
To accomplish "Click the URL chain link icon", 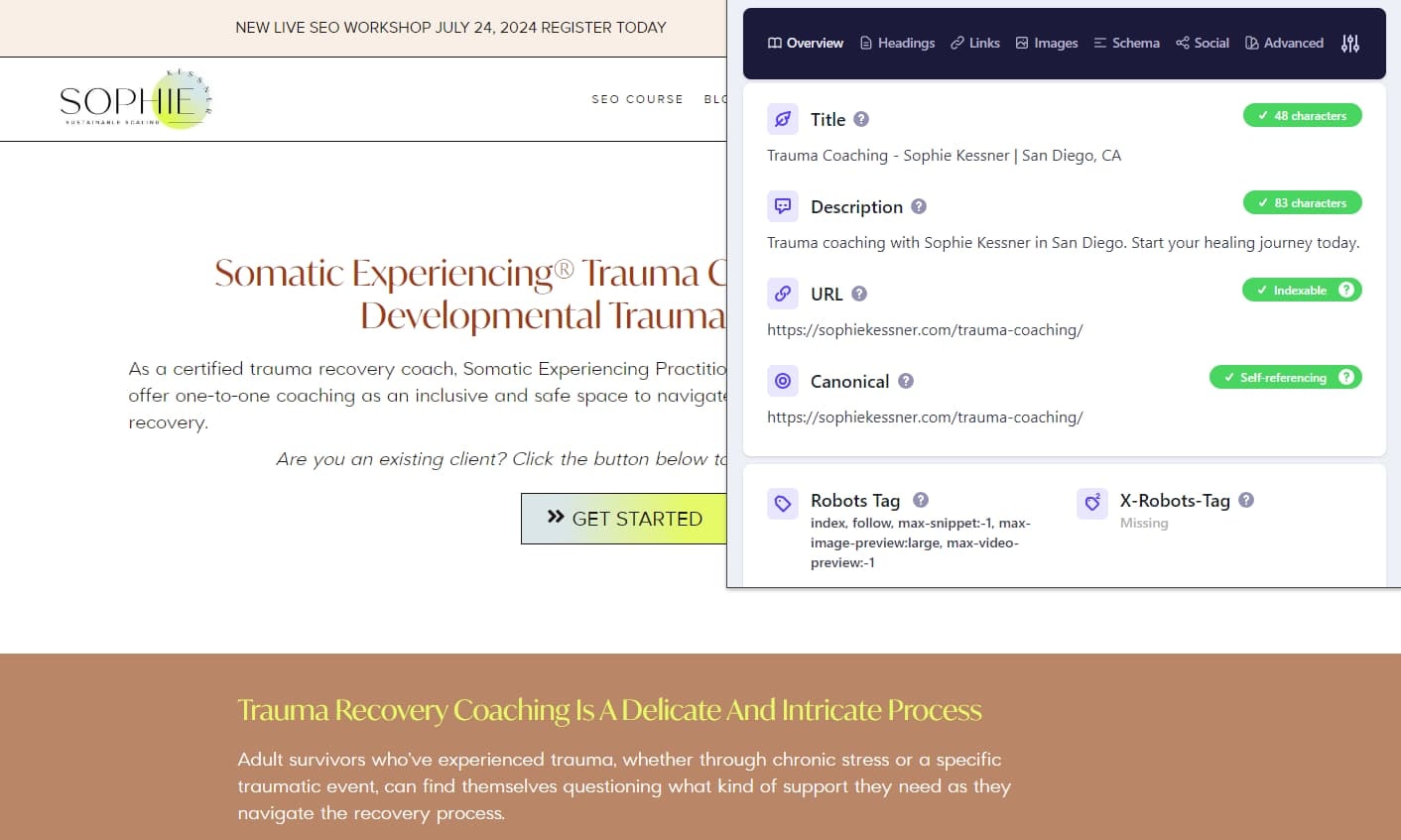I will coord(783,294).
